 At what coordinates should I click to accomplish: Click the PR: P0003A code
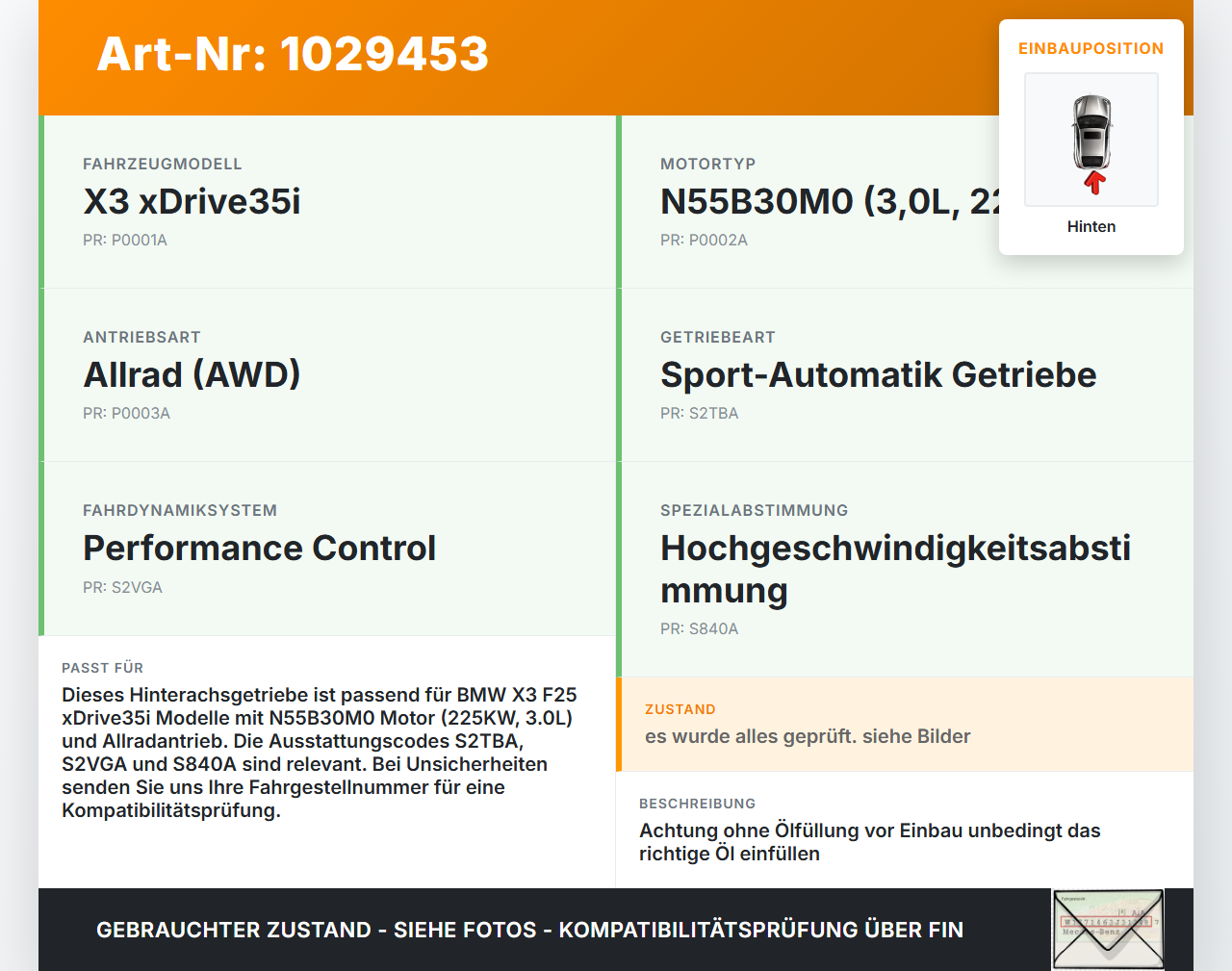click(126, 414)
